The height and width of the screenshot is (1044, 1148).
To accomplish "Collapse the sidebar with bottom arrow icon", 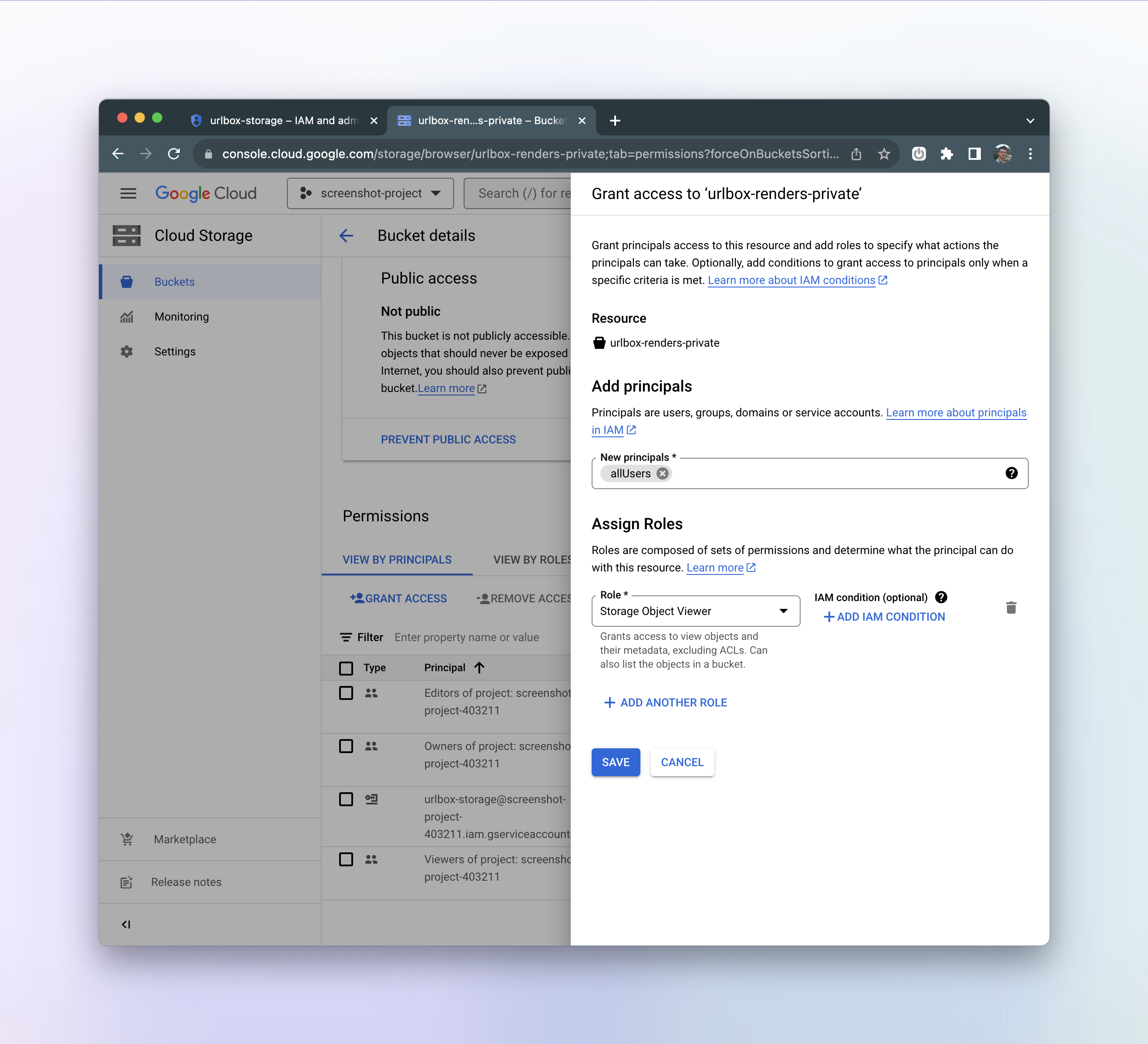I will [126, 924].
